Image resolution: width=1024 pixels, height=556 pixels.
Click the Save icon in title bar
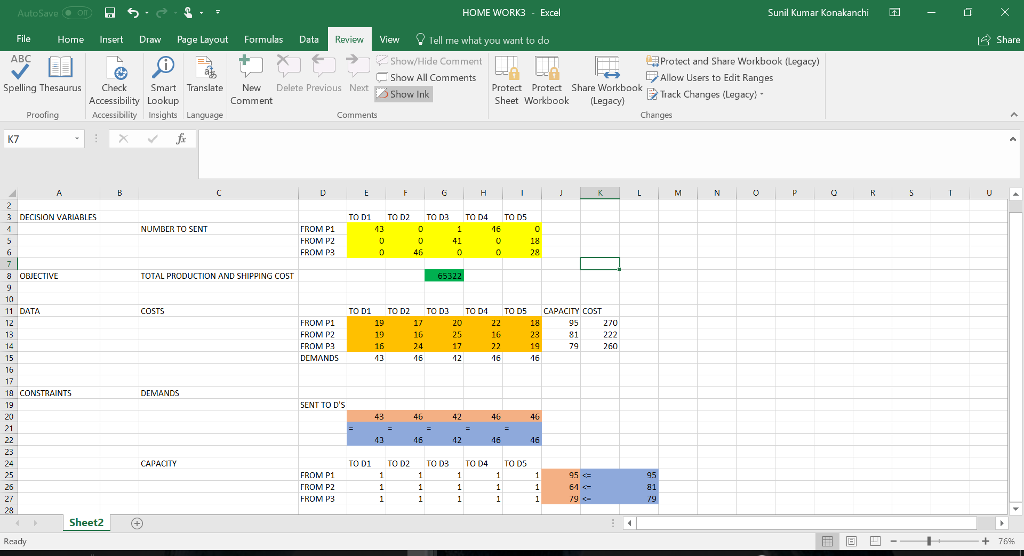click(x=110, y=12)
